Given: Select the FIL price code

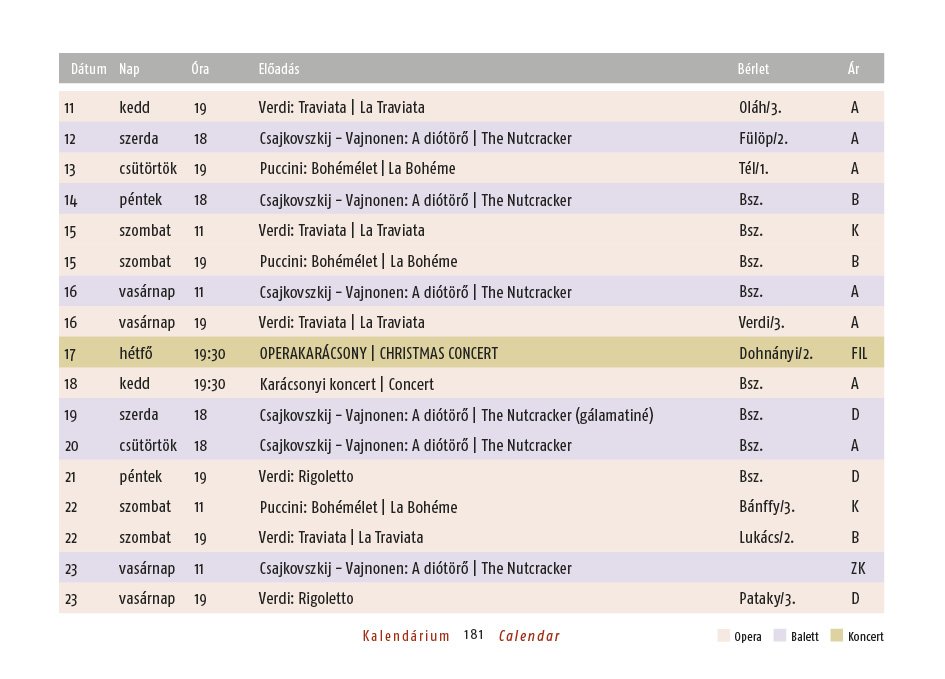Looking at the screenshot, I should coord(859,354).
